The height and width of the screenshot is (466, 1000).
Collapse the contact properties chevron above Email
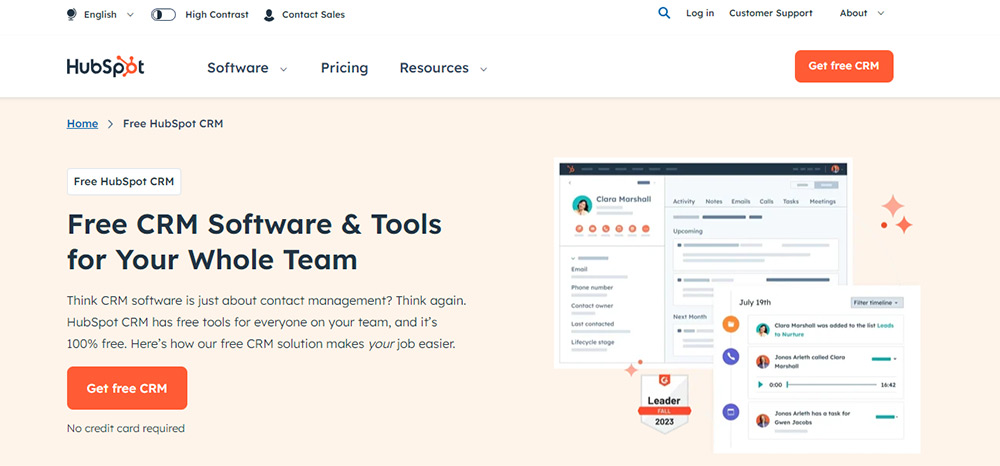573,258
